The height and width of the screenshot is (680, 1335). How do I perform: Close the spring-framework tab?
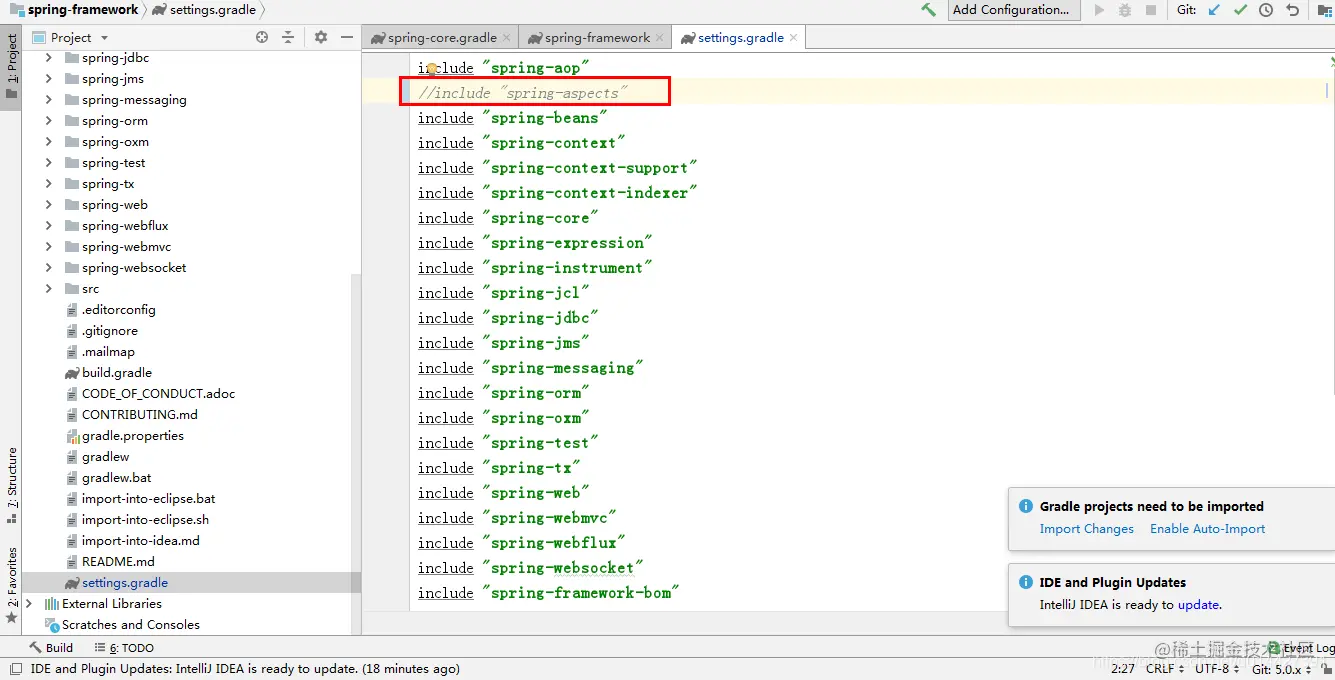(x=660, y=37)
